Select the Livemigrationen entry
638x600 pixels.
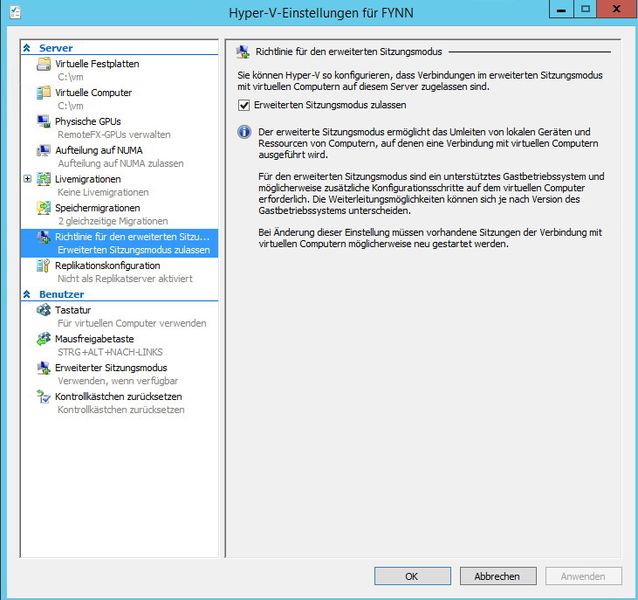pyautogui.click(x=119, y=185)
